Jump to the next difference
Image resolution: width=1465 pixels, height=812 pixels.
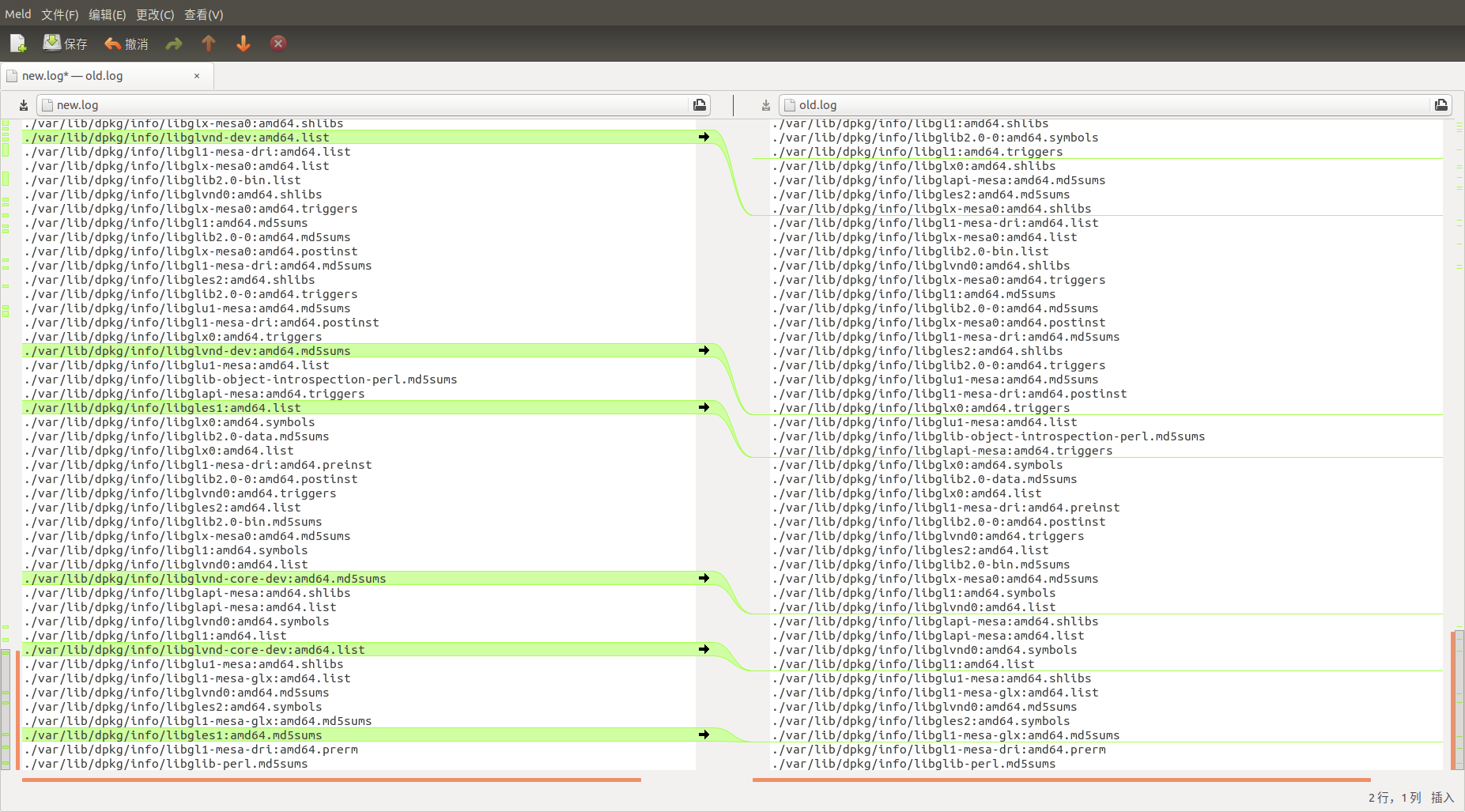243,43
